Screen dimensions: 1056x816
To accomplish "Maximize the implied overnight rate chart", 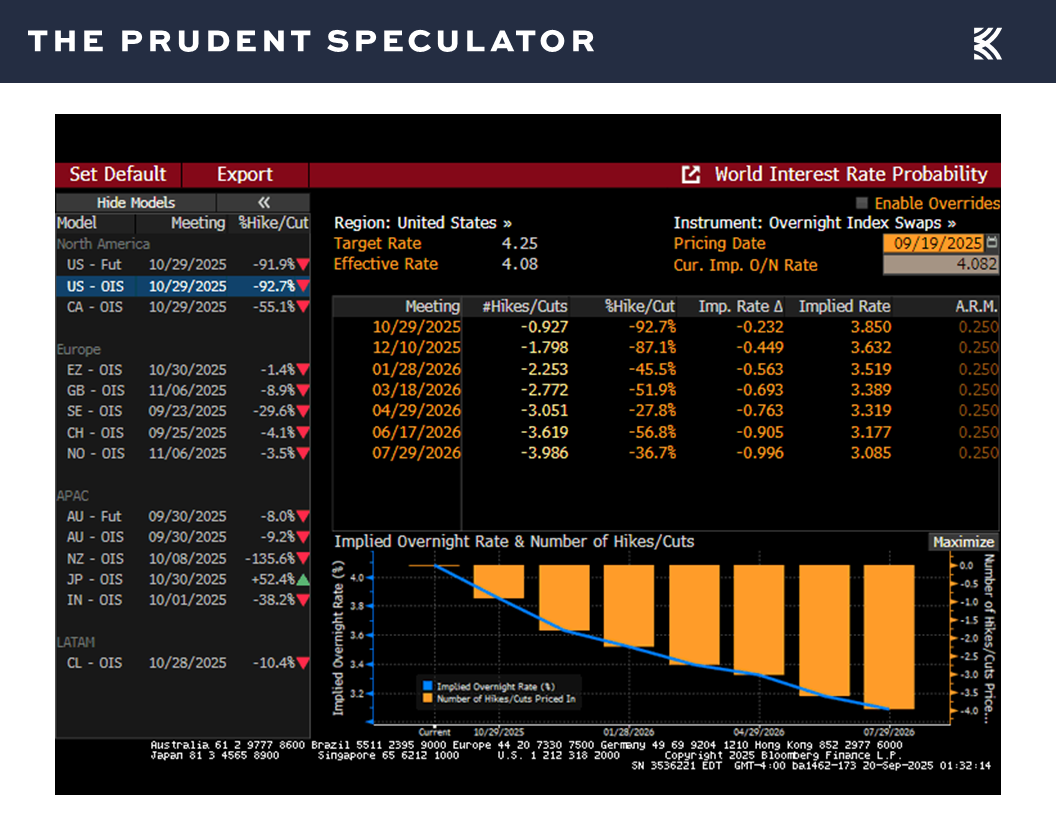I will click(963, 541).
